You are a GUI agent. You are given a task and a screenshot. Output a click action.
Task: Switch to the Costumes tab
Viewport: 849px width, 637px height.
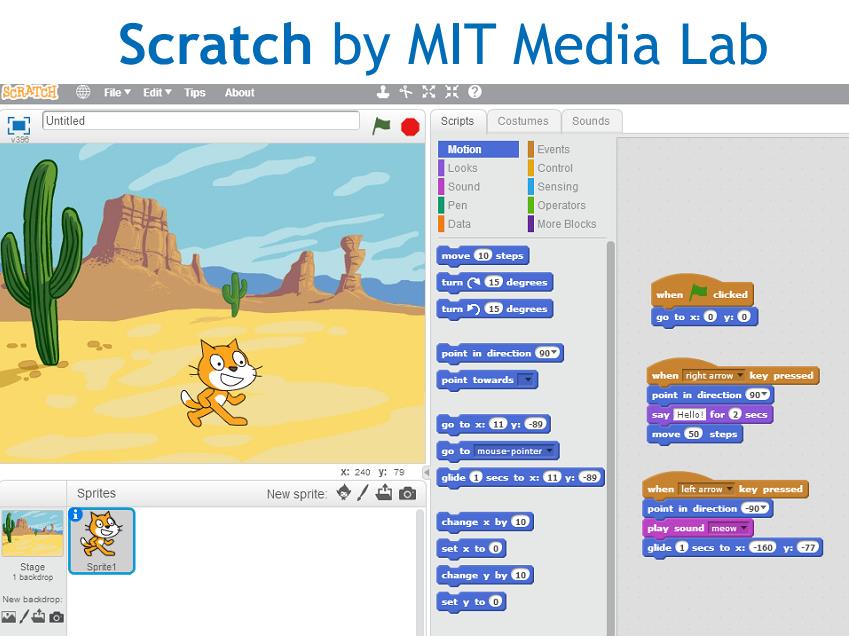coord(523,121)
